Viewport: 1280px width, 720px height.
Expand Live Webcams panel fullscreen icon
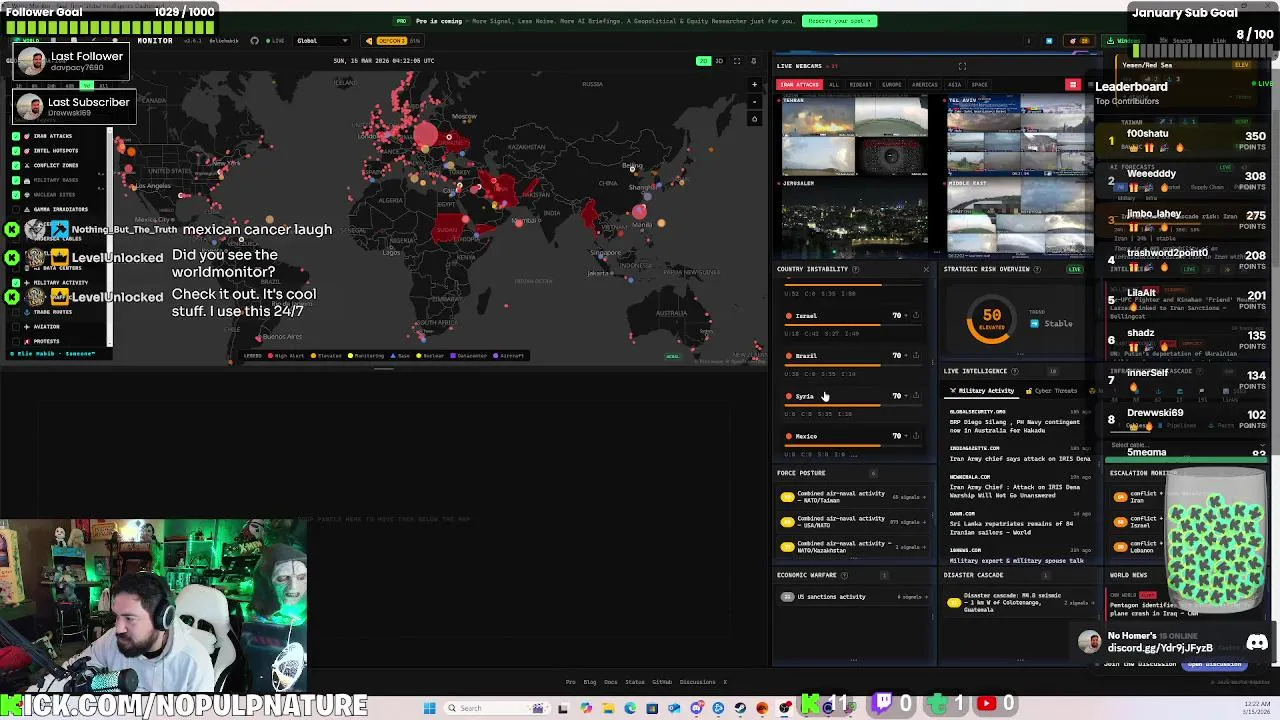click(962, 66)
